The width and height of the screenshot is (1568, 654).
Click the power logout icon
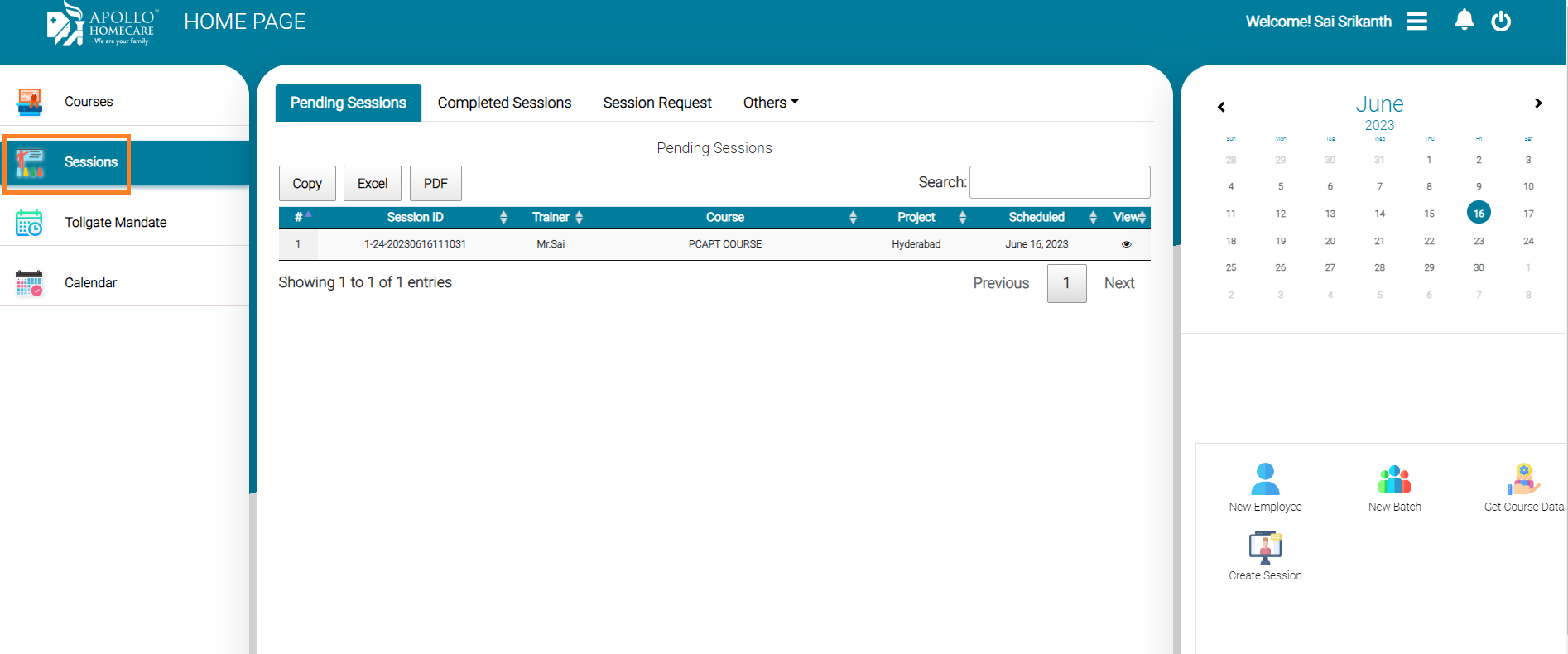tap(1501, 22)
